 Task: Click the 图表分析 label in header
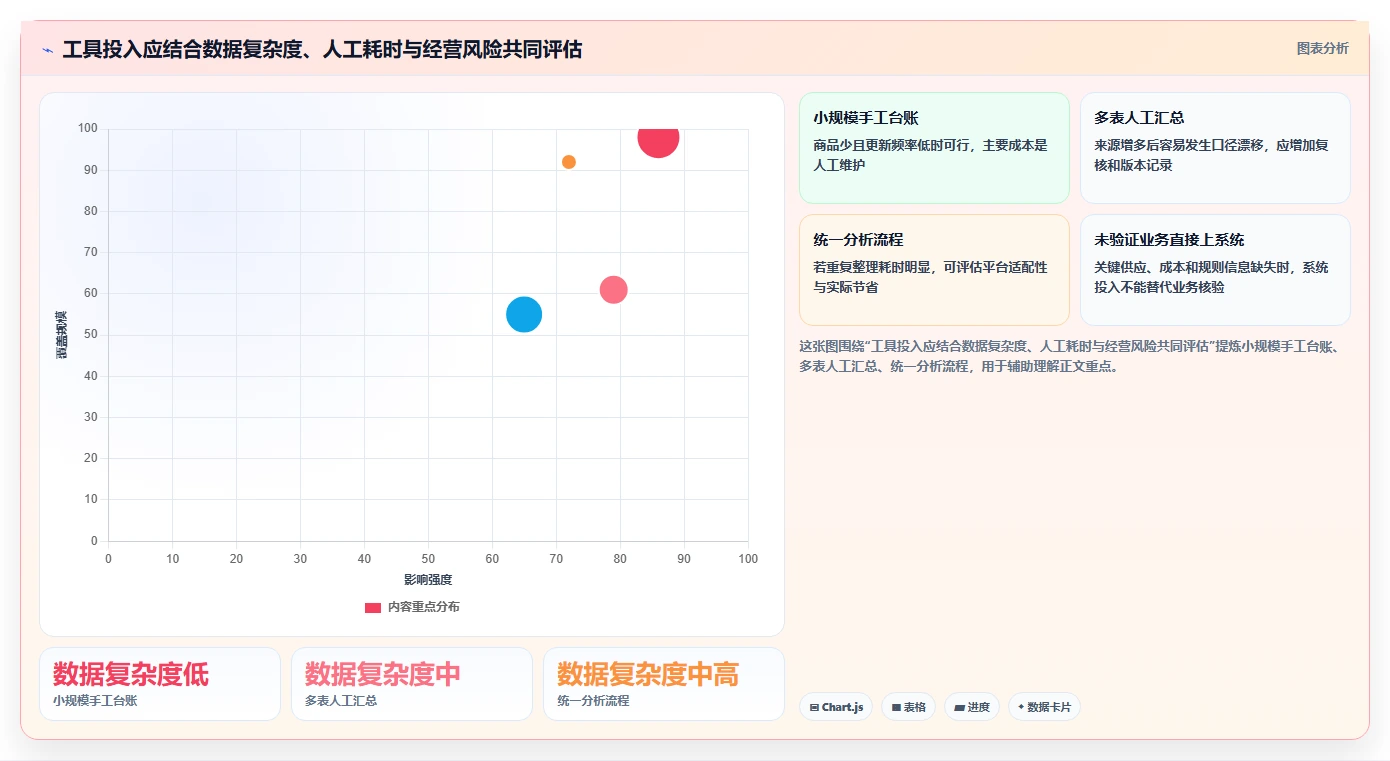[1322, 48]
